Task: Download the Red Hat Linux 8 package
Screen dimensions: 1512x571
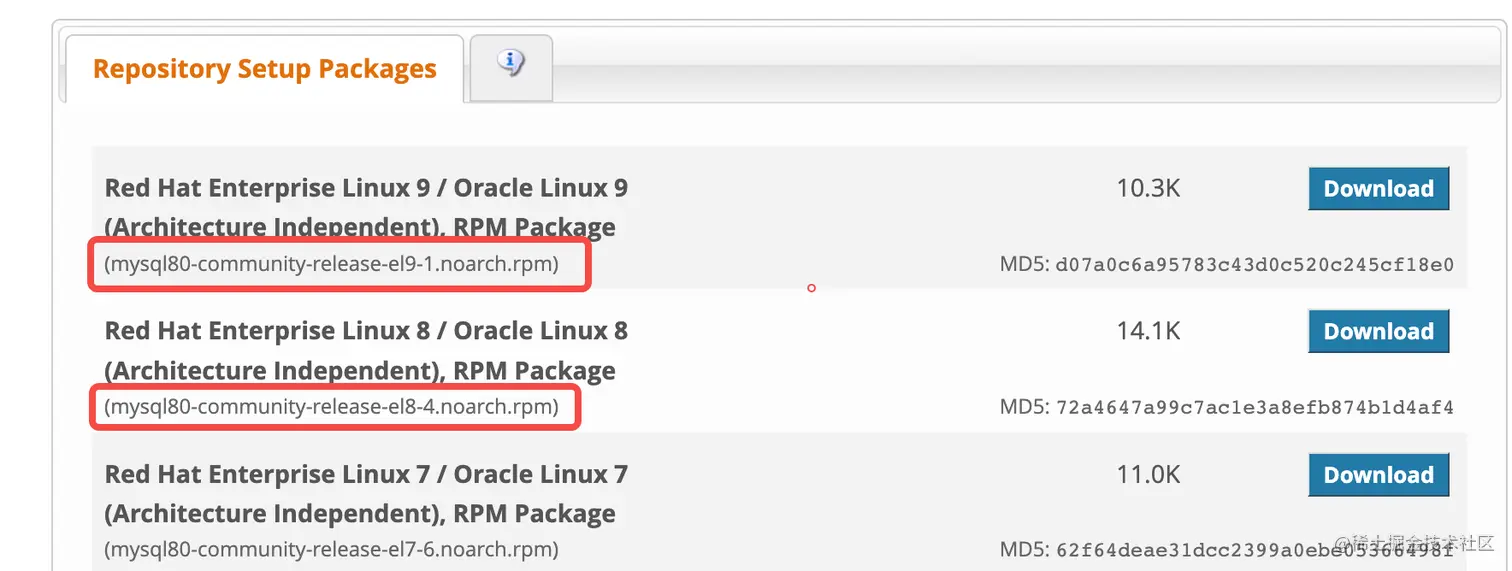Action: 1378,332
